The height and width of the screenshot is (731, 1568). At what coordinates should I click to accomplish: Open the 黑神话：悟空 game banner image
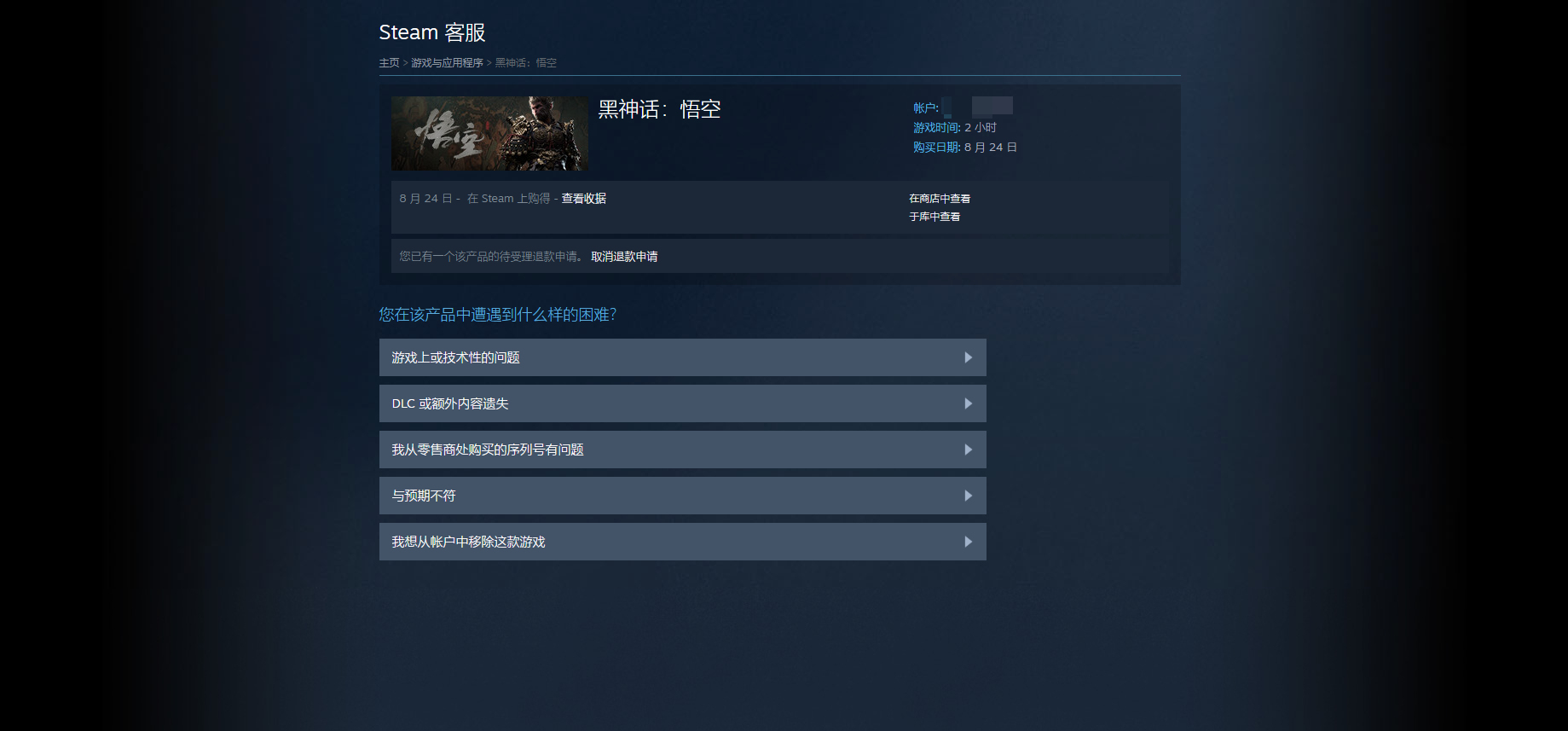pyautogui.click(x=489, y=133)
